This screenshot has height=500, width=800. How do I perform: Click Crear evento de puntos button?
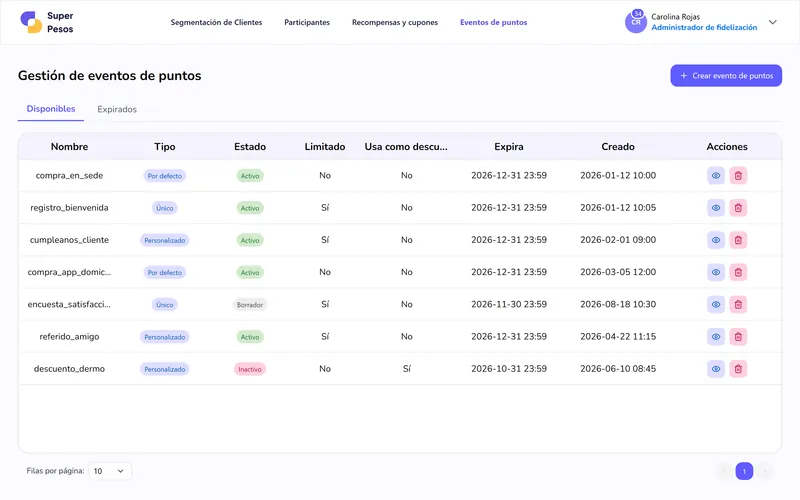click(x=726, y=76)
